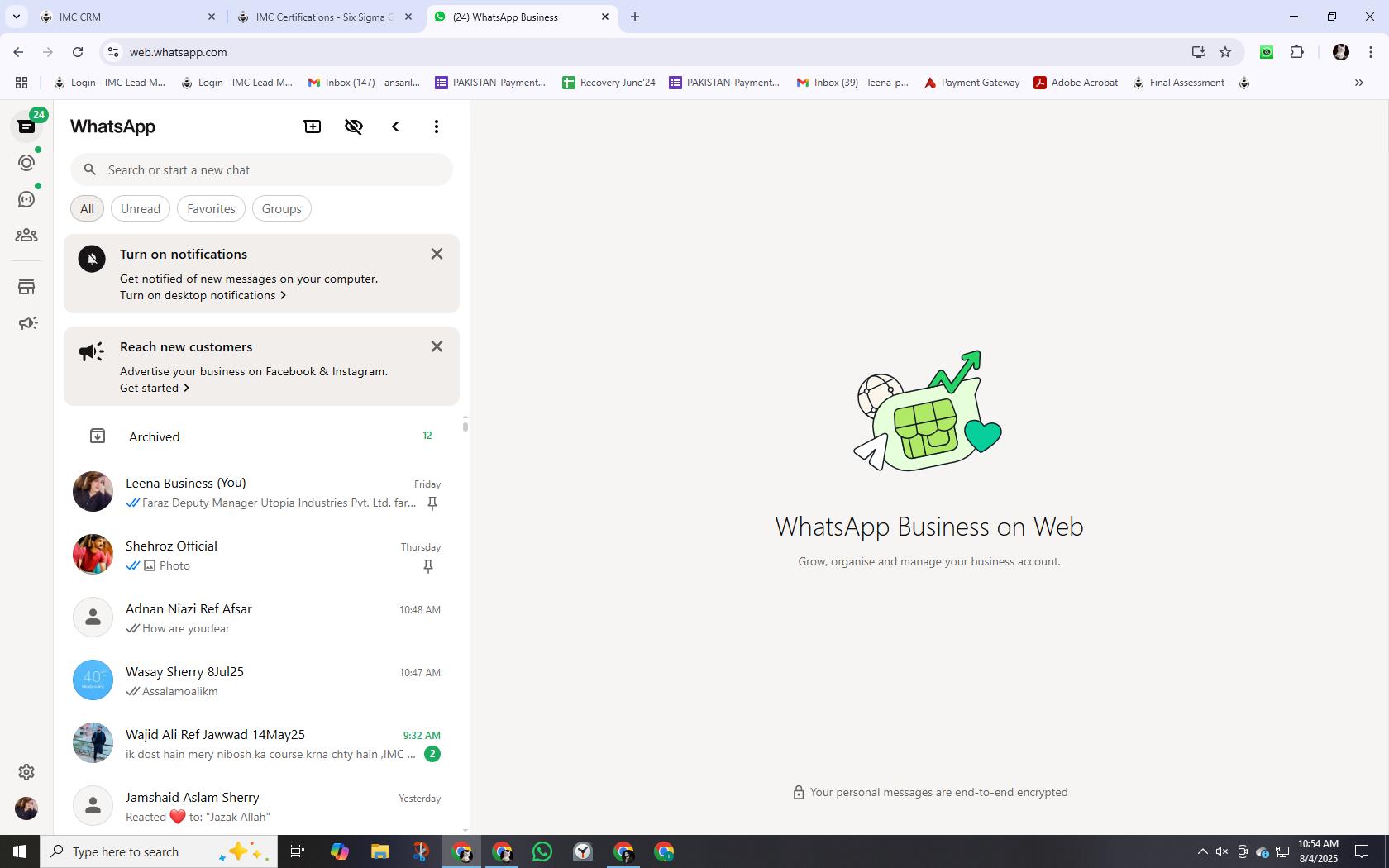
Task: Click the taskbar search box
Action: (x=159, y=851)
